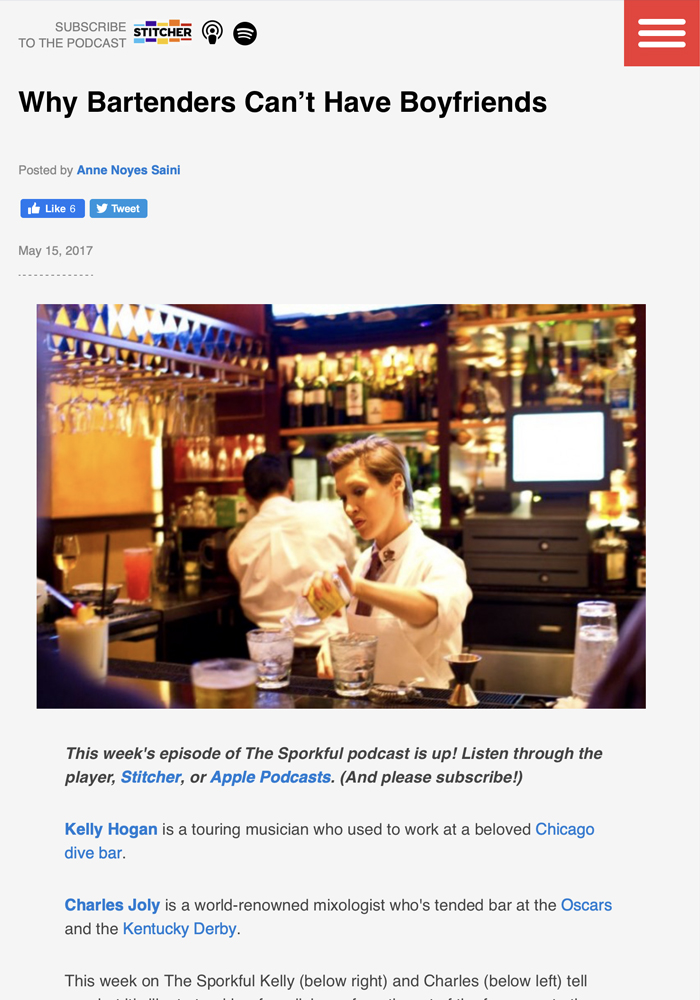Open author Anne Noyes Saini link
Image resolution: width=700 pixels, height=1000 pixels.
tap(128, 170)
